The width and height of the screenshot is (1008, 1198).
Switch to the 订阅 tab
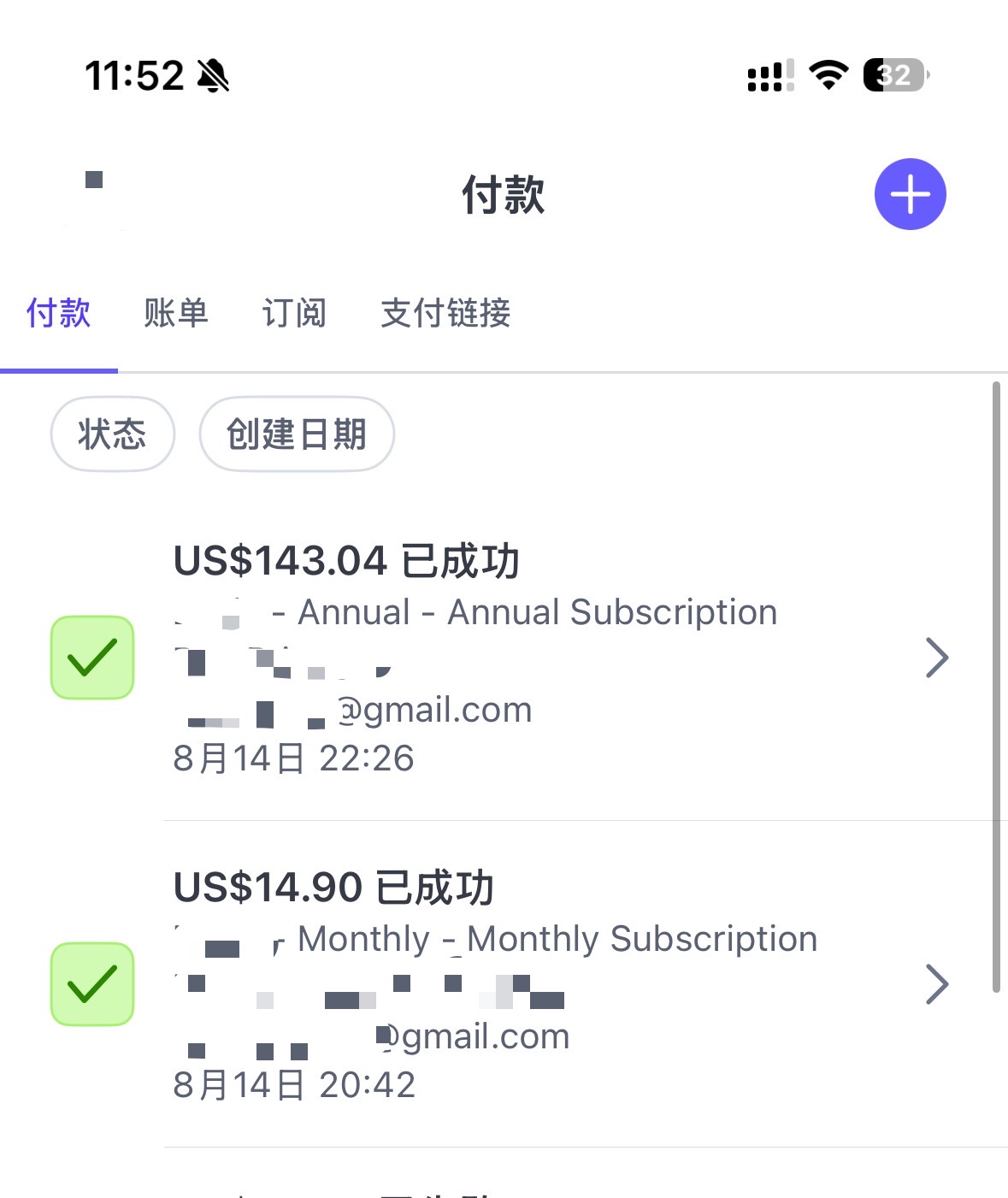294,313
